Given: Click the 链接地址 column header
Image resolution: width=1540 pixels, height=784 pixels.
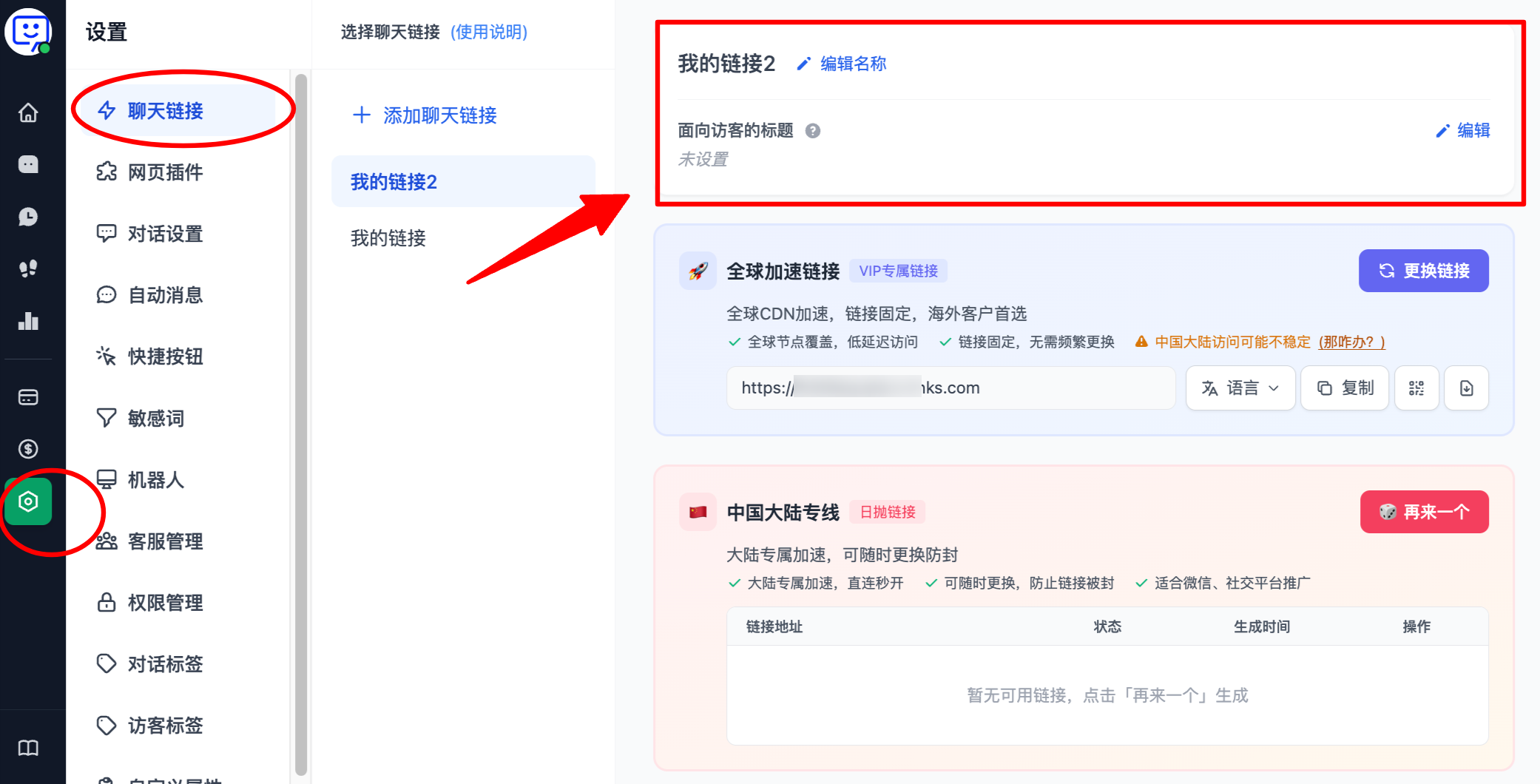Looking at the screenshot, I should [774, 626].
